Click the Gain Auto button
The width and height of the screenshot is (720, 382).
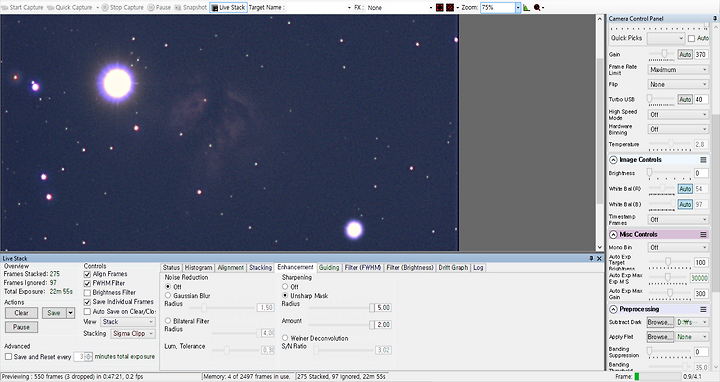685,55
